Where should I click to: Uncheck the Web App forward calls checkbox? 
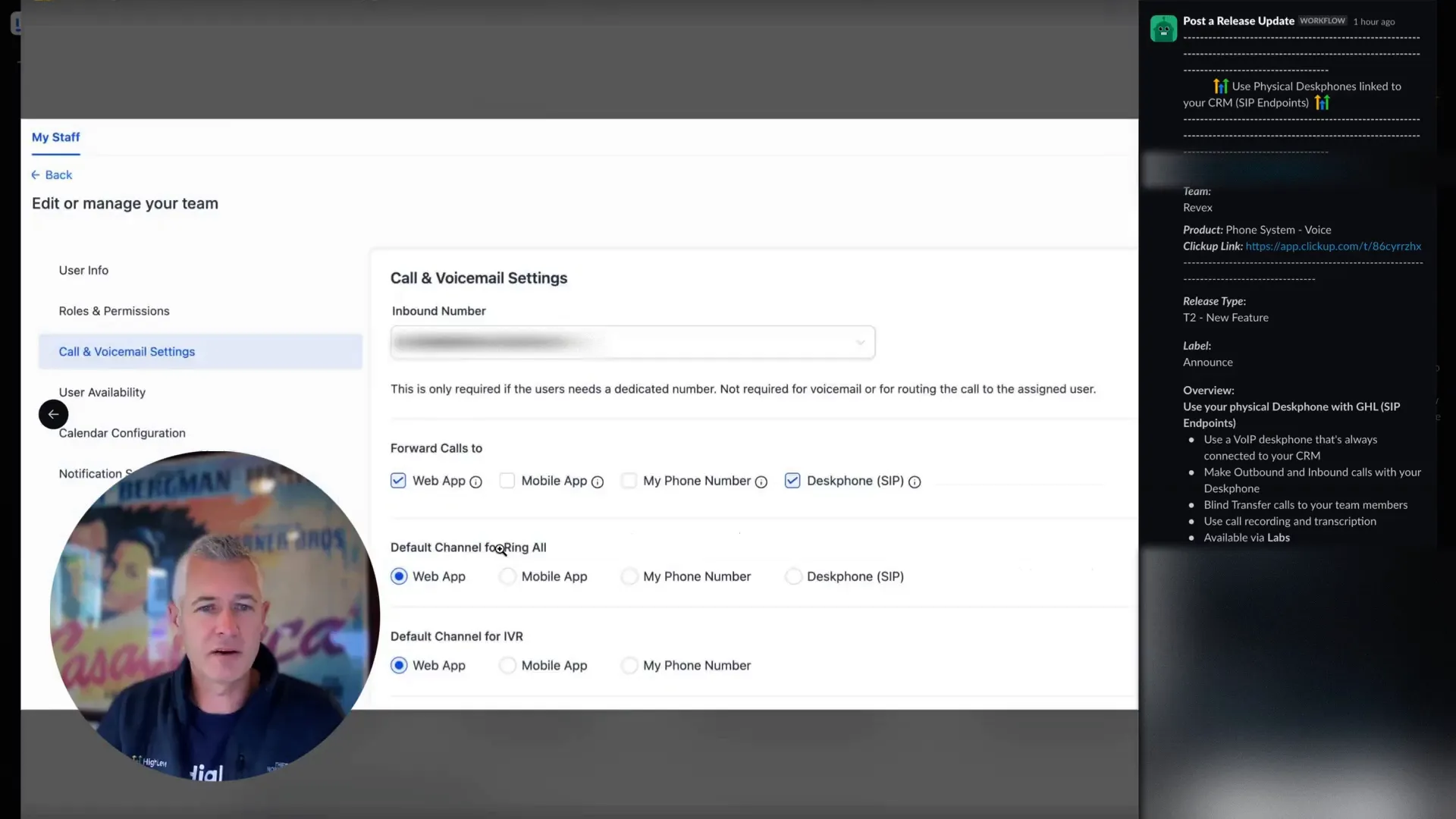398,481
